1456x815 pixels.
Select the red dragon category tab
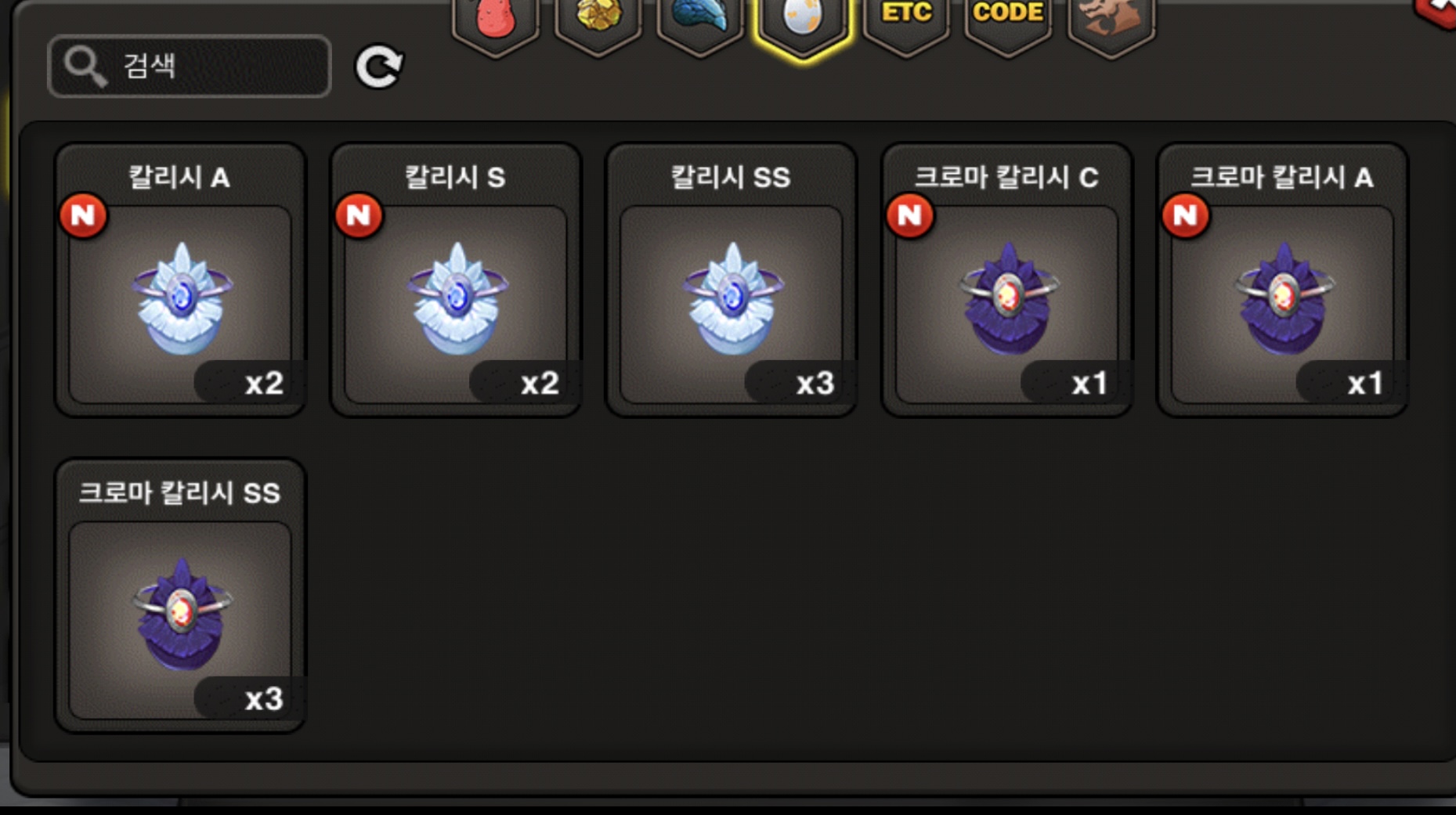(496, 25)
